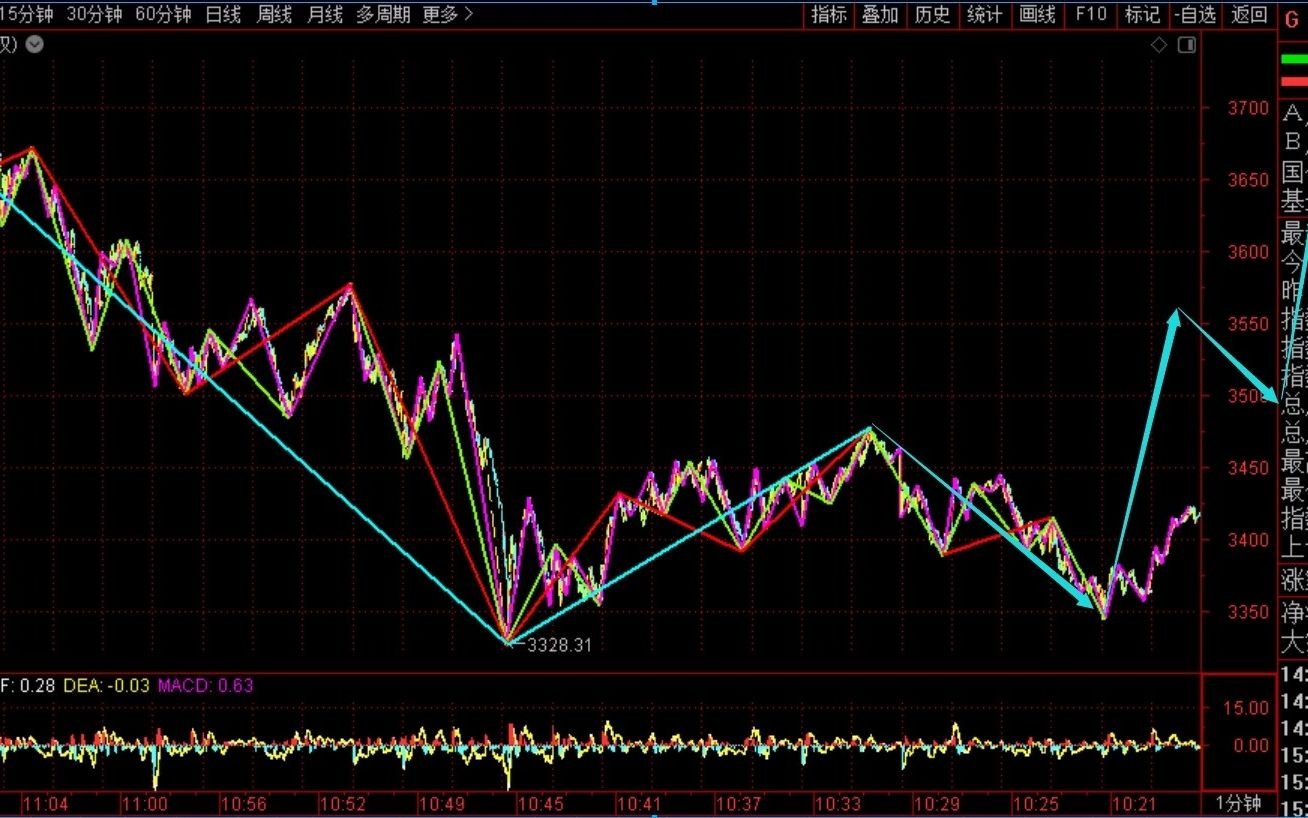
Task: Open the 多周期 multi-period view
Action: point(384,14)
